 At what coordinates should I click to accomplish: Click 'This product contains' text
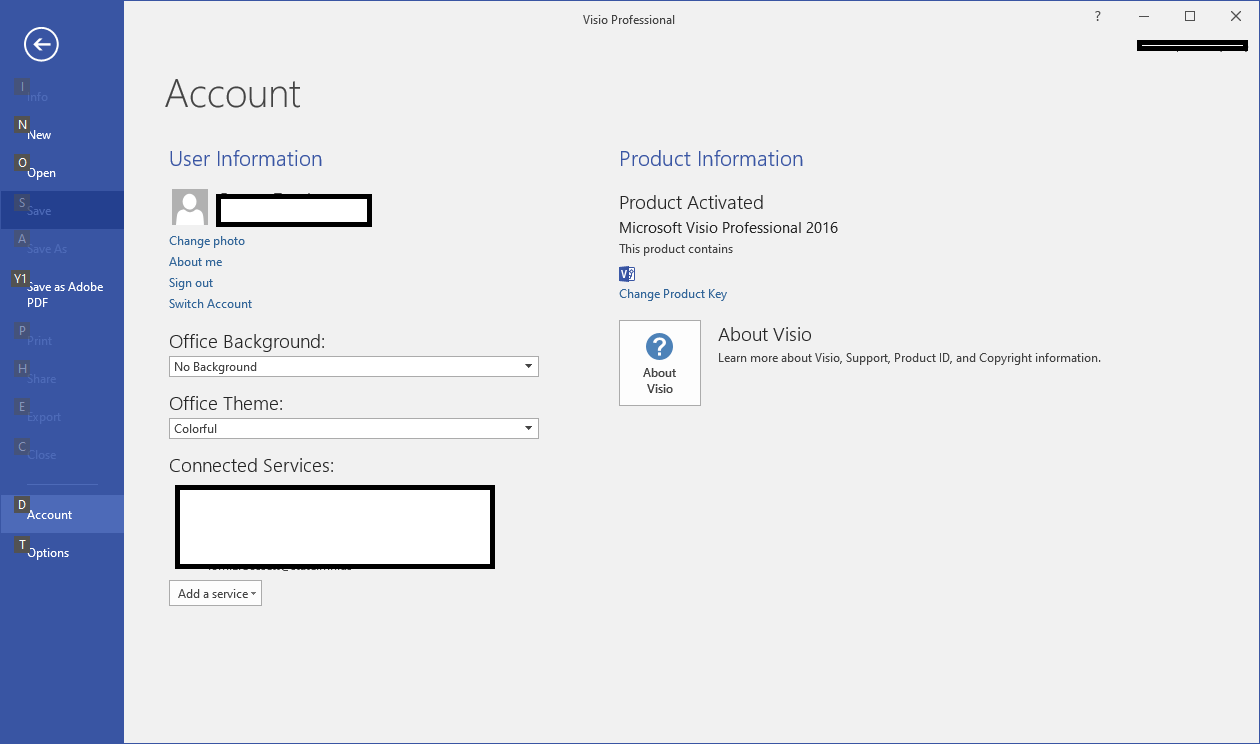point(676,249)
